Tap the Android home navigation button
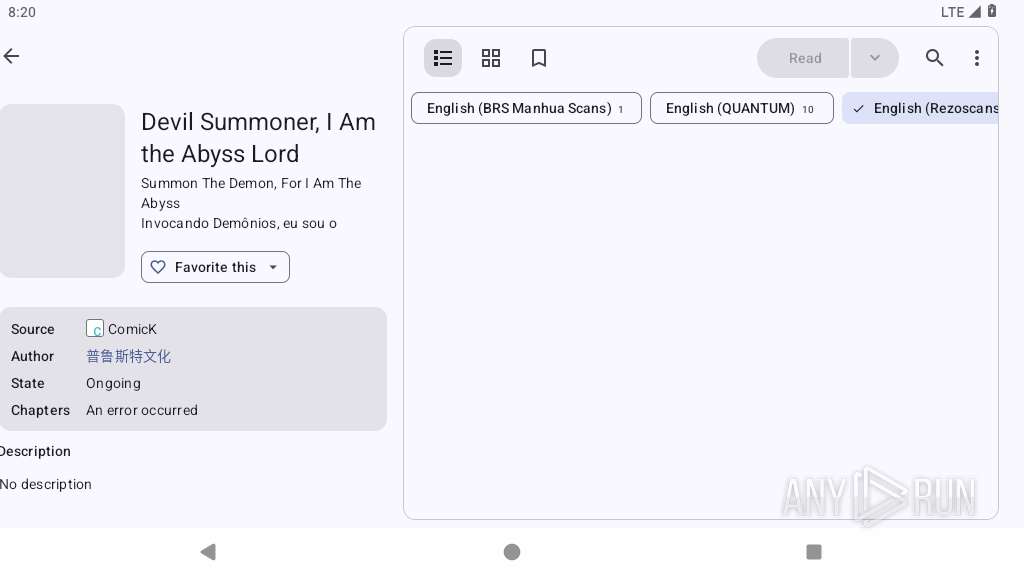 512,552
